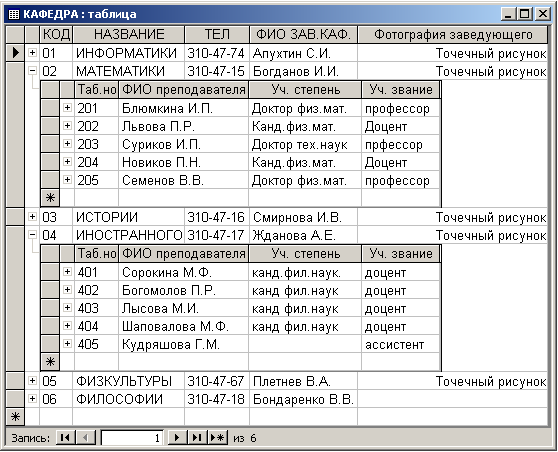Collapse the ИНОСТРАННОГО department subtable
Screen dimensions: 558x452
(x=32, y=235)
